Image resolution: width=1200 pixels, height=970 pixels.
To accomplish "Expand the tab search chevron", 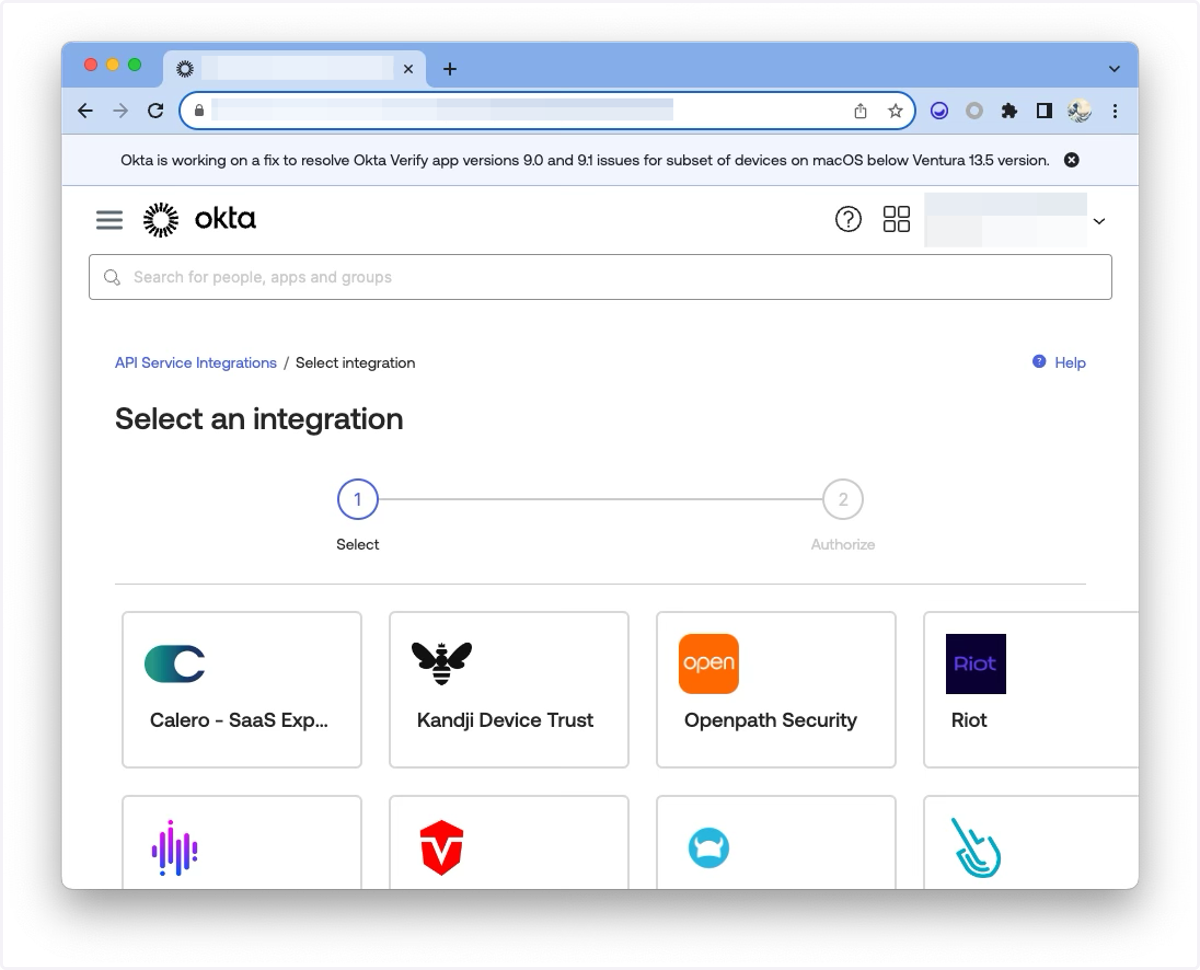I will click(1114, 69).
